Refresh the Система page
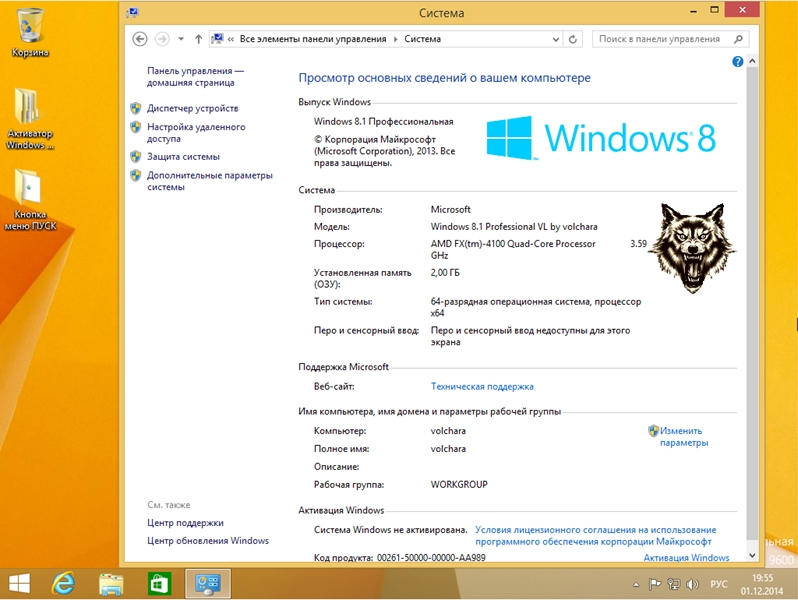 click(573, 39)
